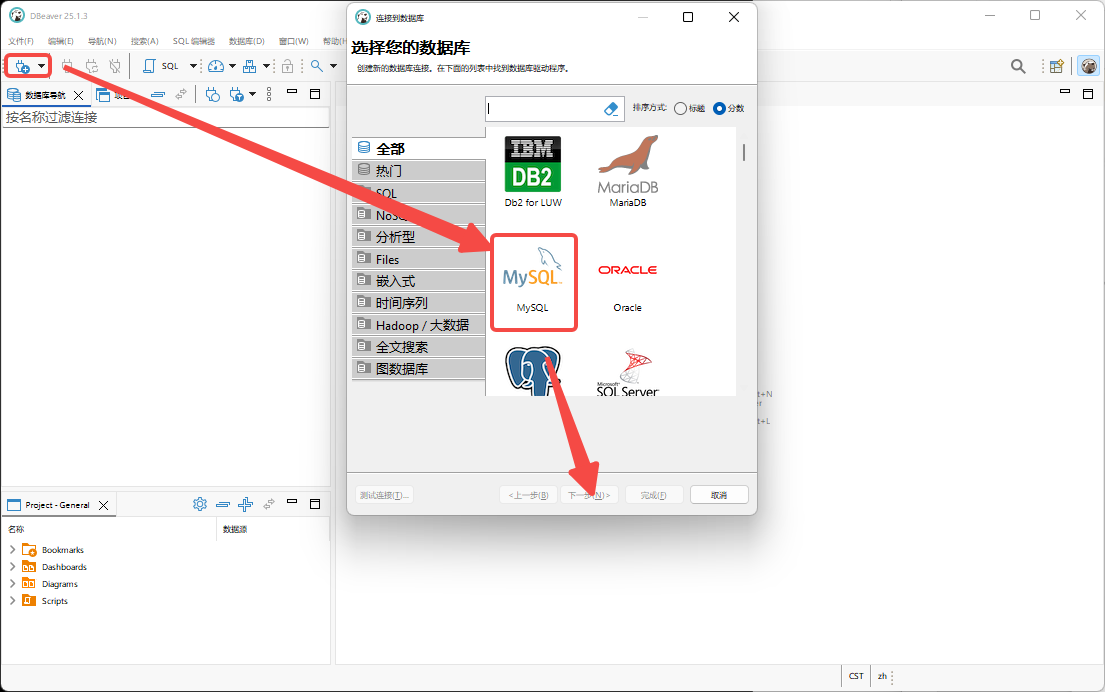Select the 热门 category in dialog

coord(419,171)
